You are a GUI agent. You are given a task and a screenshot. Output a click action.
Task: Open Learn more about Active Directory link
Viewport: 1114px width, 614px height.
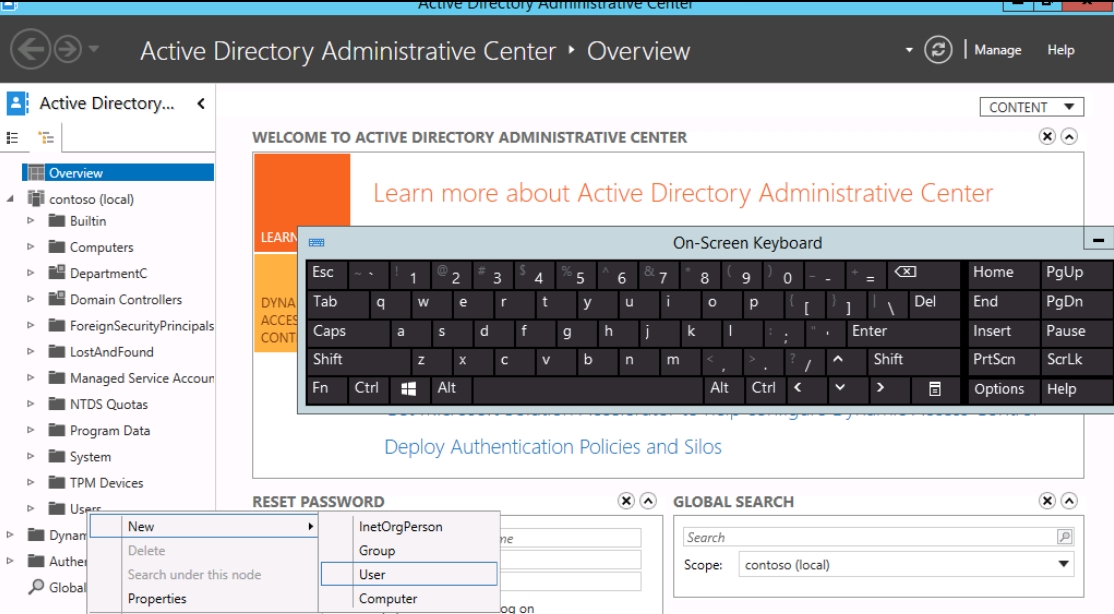click(683, 193)
